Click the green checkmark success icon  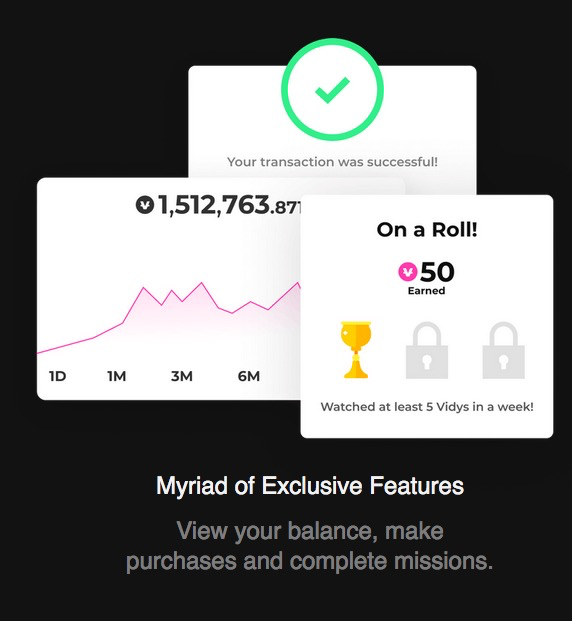[332, 90]
